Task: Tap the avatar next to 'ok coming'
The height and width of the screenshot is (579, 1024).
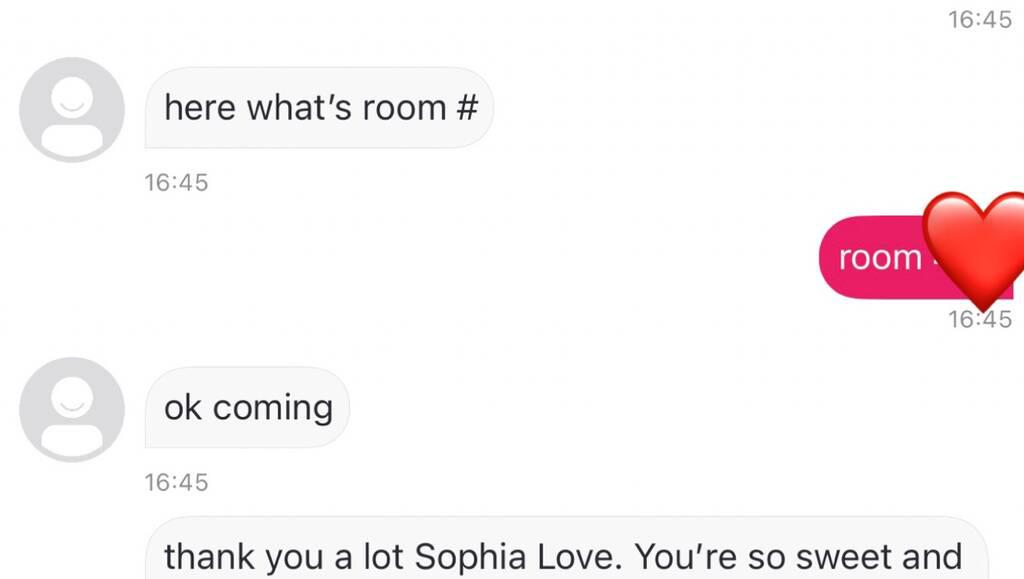Action: 72,409
